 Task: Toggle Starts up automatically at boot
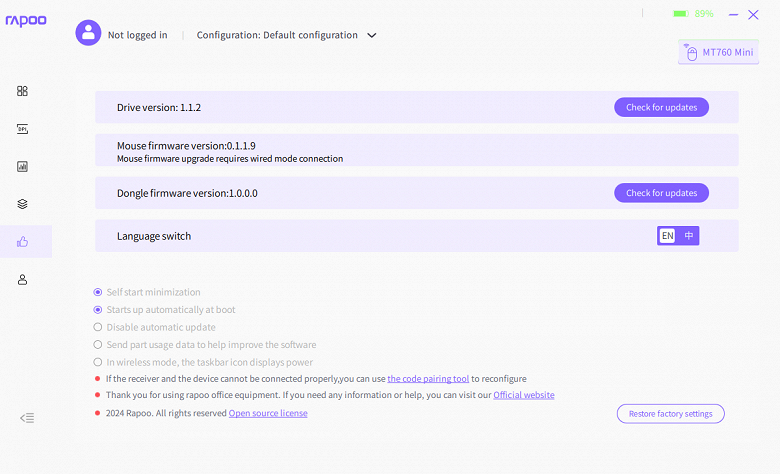point(98,310)
